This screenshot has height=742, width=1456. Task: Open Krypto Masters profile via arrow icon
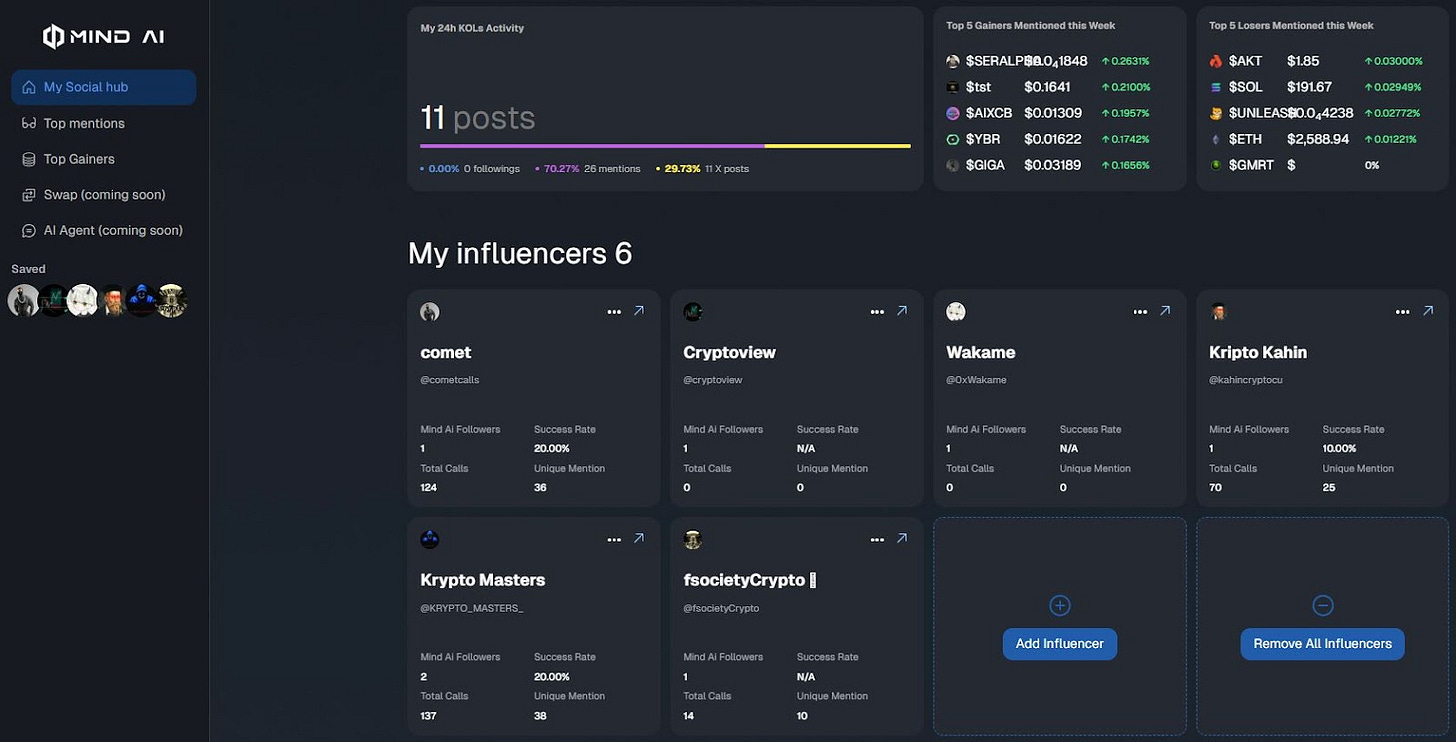(639, 539)
